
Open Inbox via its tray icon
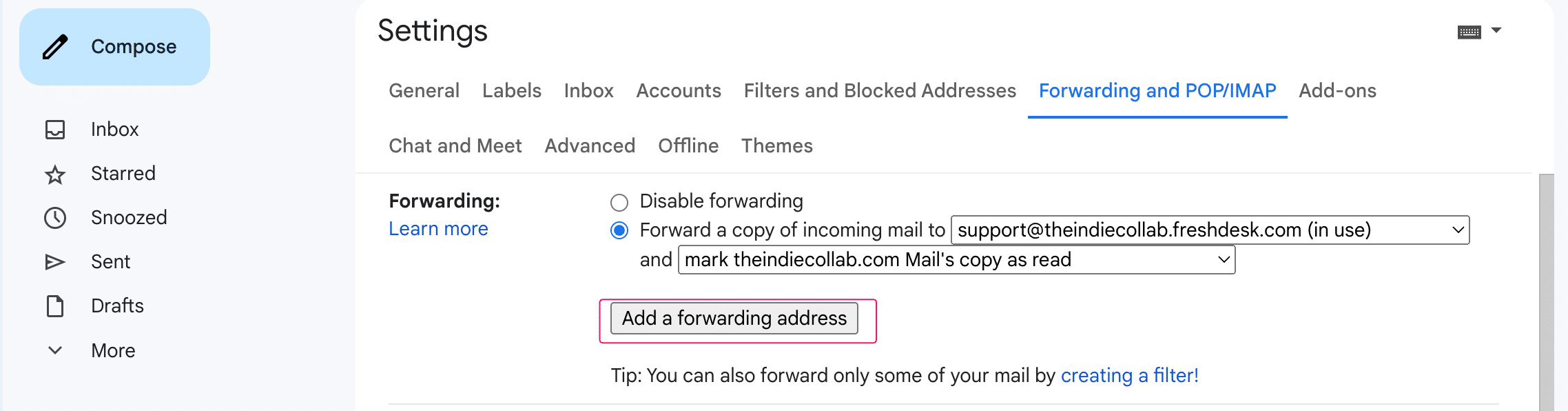coord(55,130)
